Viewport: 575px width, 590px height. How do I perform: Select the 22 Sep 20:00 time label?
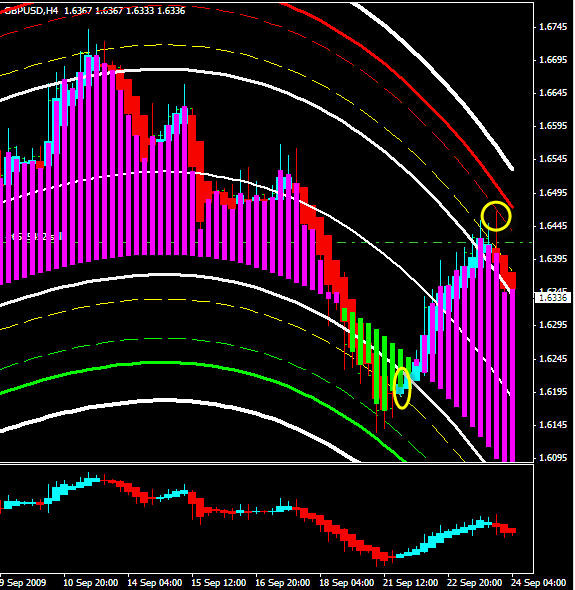[475, 582]
